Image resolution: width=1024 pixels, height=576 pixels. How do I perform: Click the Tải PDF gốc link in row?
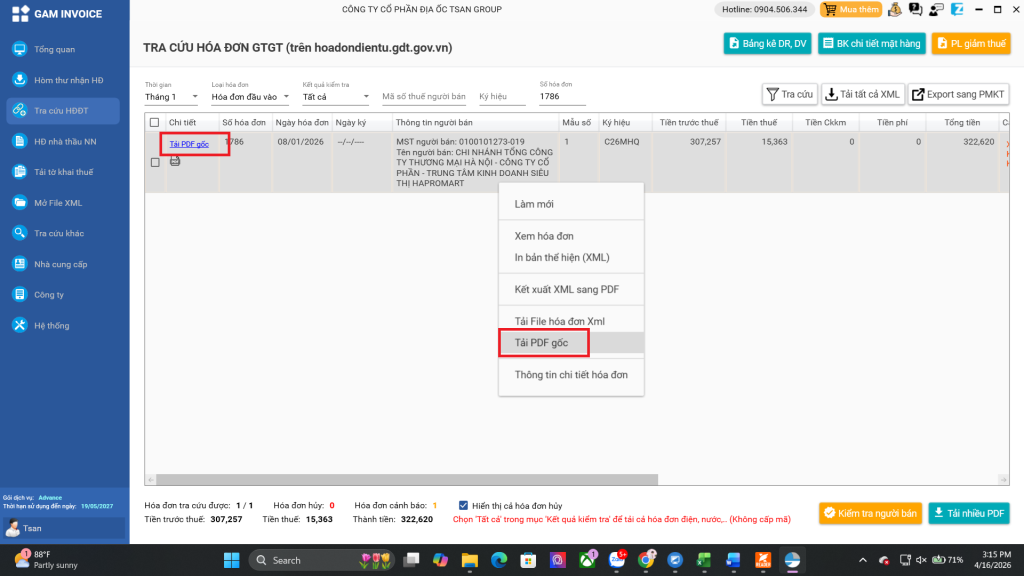click(x=189, y=145)
